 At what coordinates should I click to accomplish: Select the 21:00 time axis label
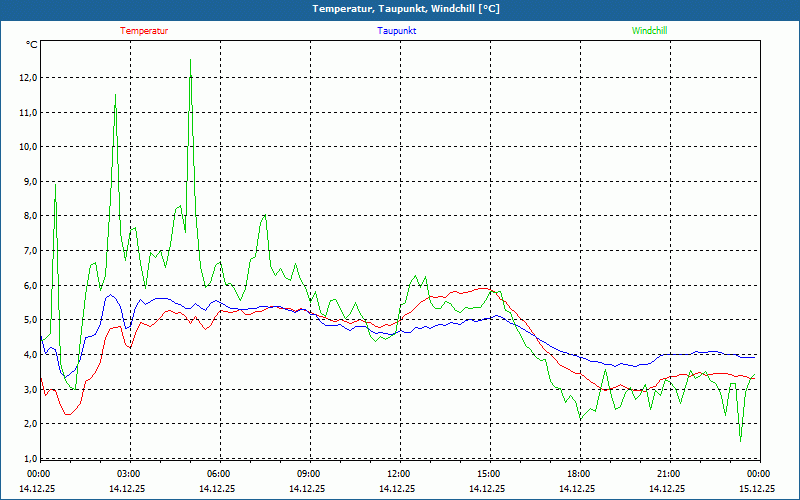tap(668, 474)
